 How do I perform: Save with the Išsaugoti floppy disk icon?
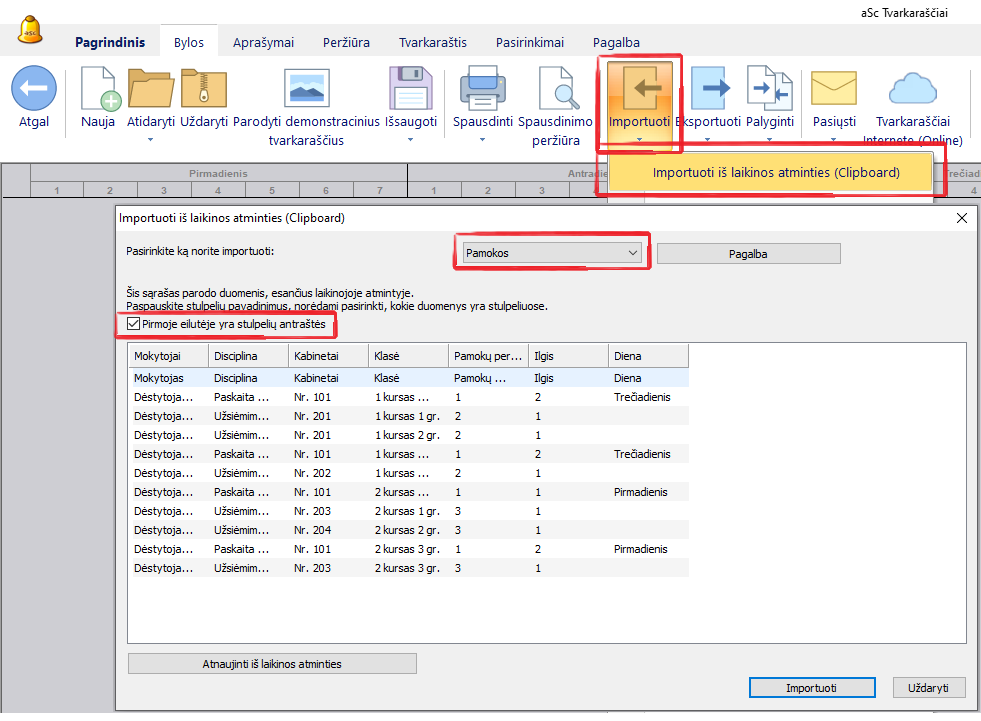[x=411, y=88]
